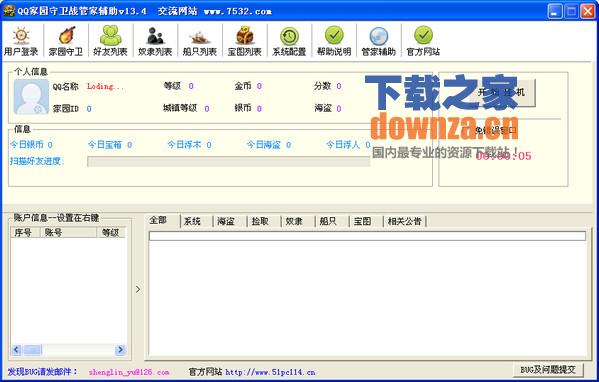Click the shenglin_yu@126.com email link
This screenshot has height=382, width=599.
pos(129,372)
